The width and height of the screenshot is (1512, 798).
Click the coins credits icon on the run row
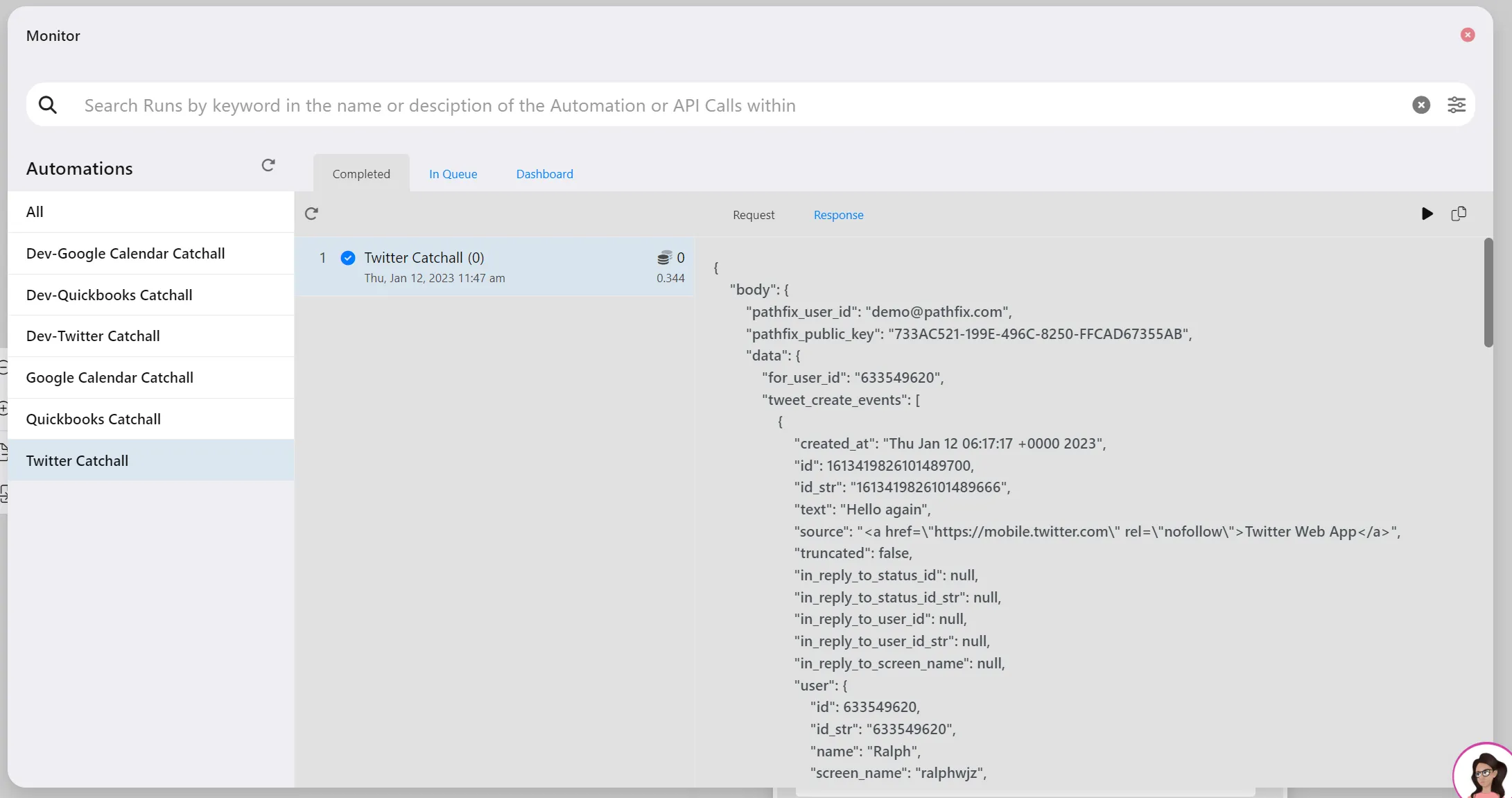664,258
